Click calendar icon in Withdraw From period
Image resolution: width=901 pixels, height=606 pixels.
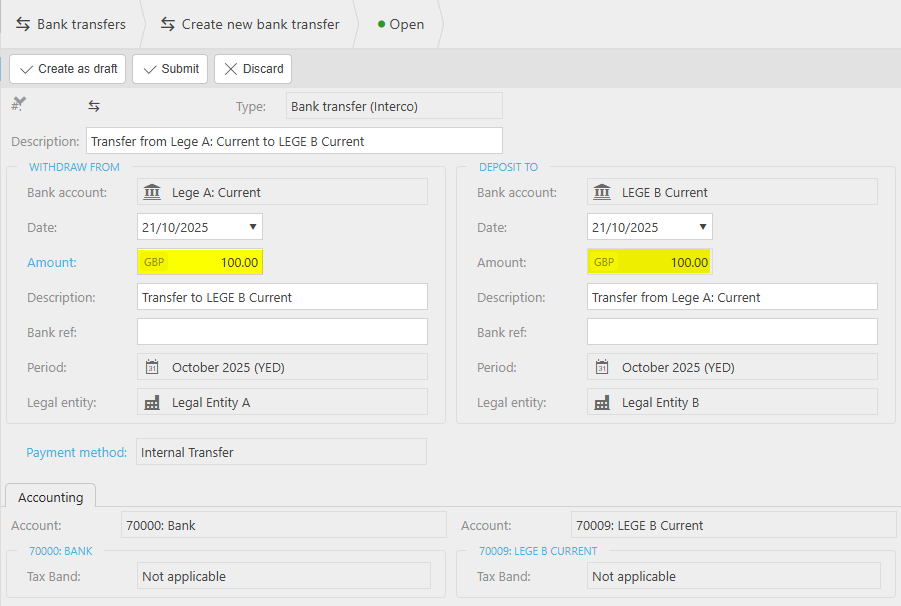click(152, 367)
